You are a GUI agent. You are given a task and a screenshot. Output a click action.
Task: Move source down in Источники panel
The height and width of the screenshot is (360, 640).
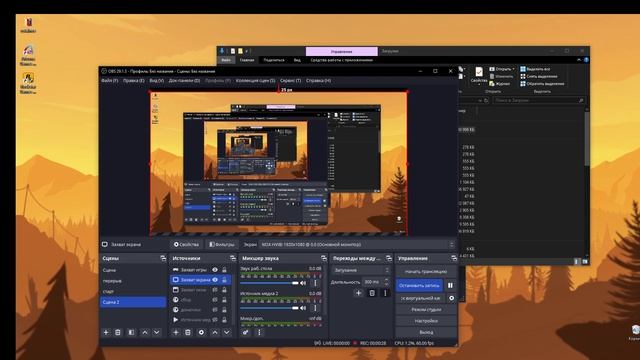point(227,332)
